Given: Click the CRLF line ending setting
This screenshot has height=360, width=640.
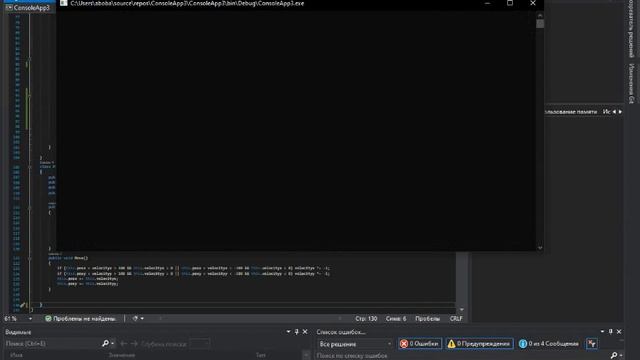Looking at the screenshot, I should point(456,319).
